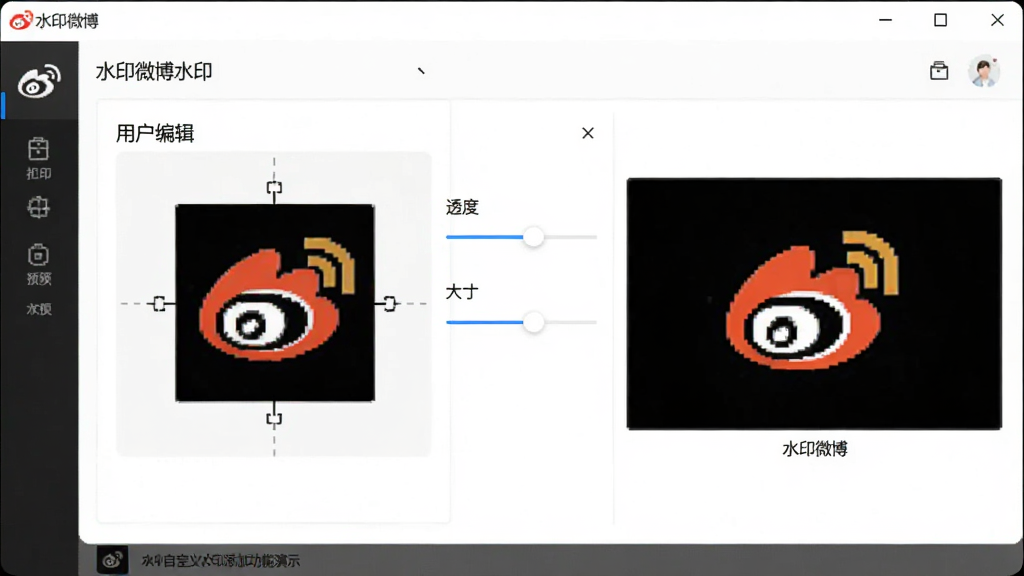
Task: Click the 水印微博水印 header title
Action: click(x=154, y=71)
